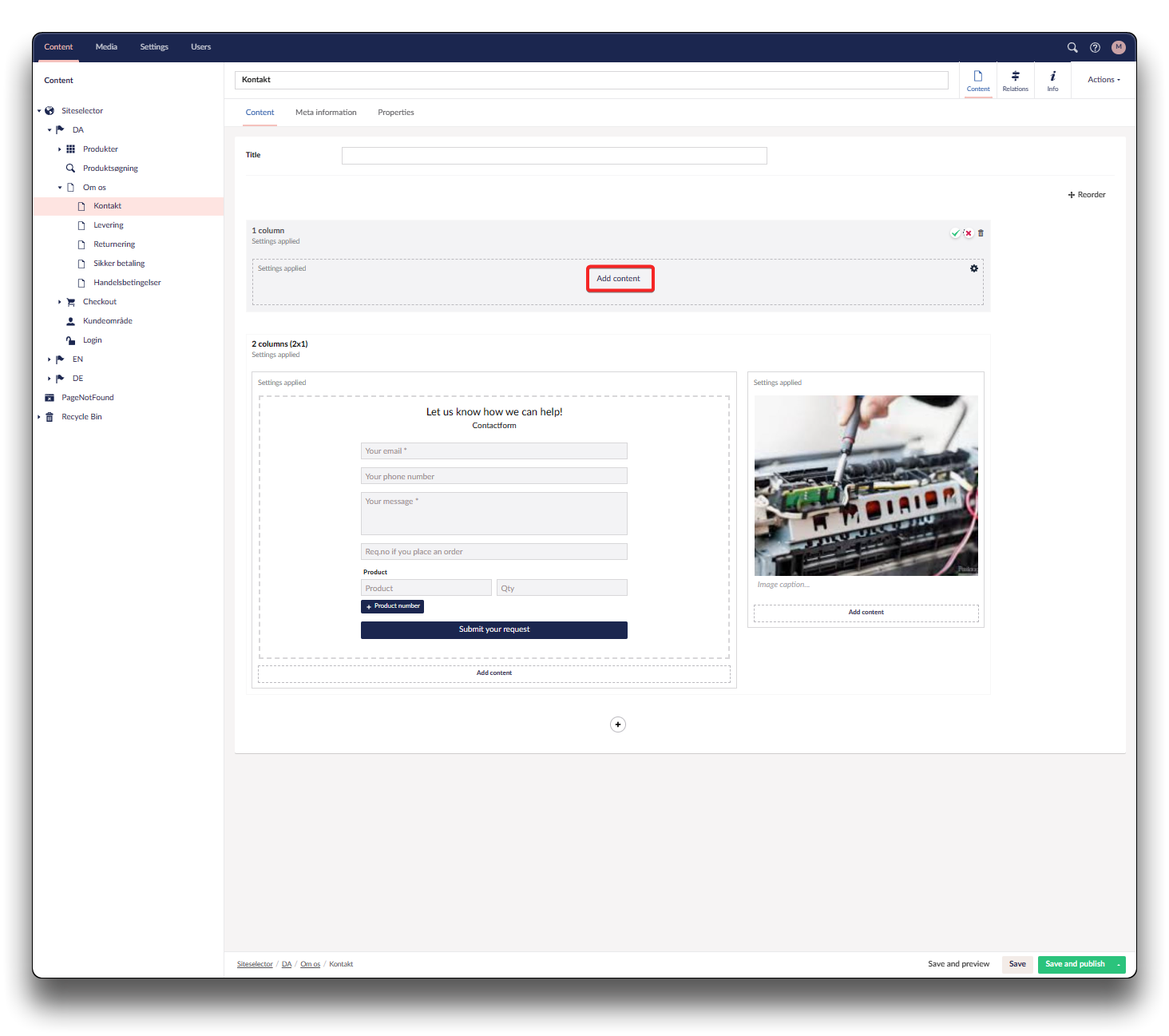Open the Save and publish dropdown arrow
This screenshot has height=1036, width=1169.
tap(1119, 965)
